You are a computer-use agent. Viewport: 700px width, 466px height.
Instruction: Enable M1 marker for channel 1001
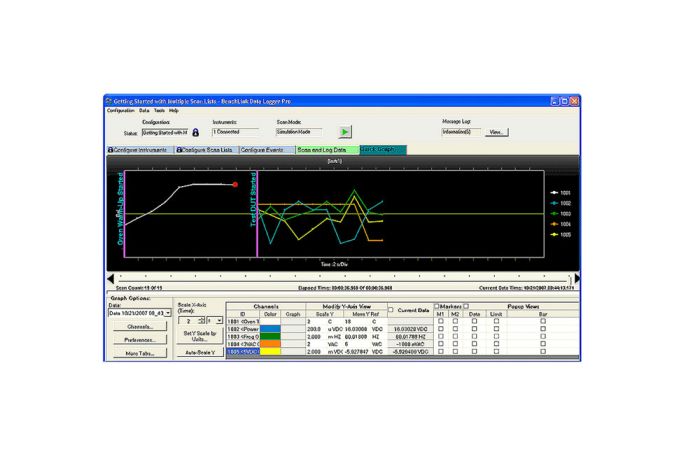441,321
